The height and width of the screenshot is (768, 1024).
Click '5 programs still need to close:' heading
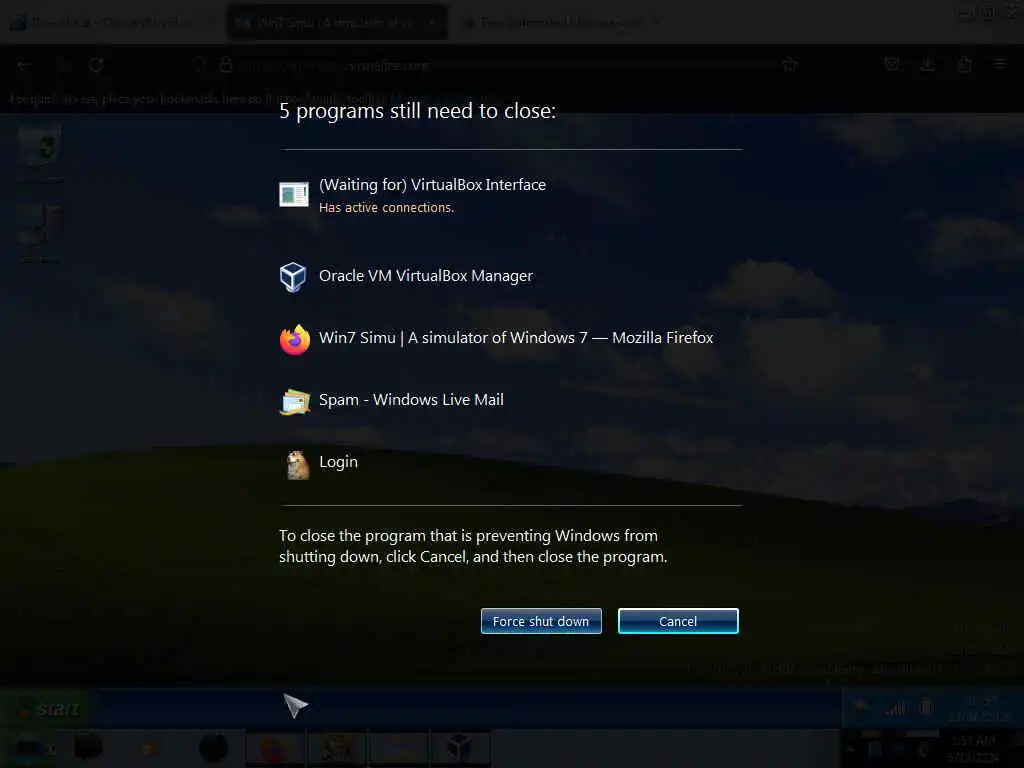coord(417,111)
